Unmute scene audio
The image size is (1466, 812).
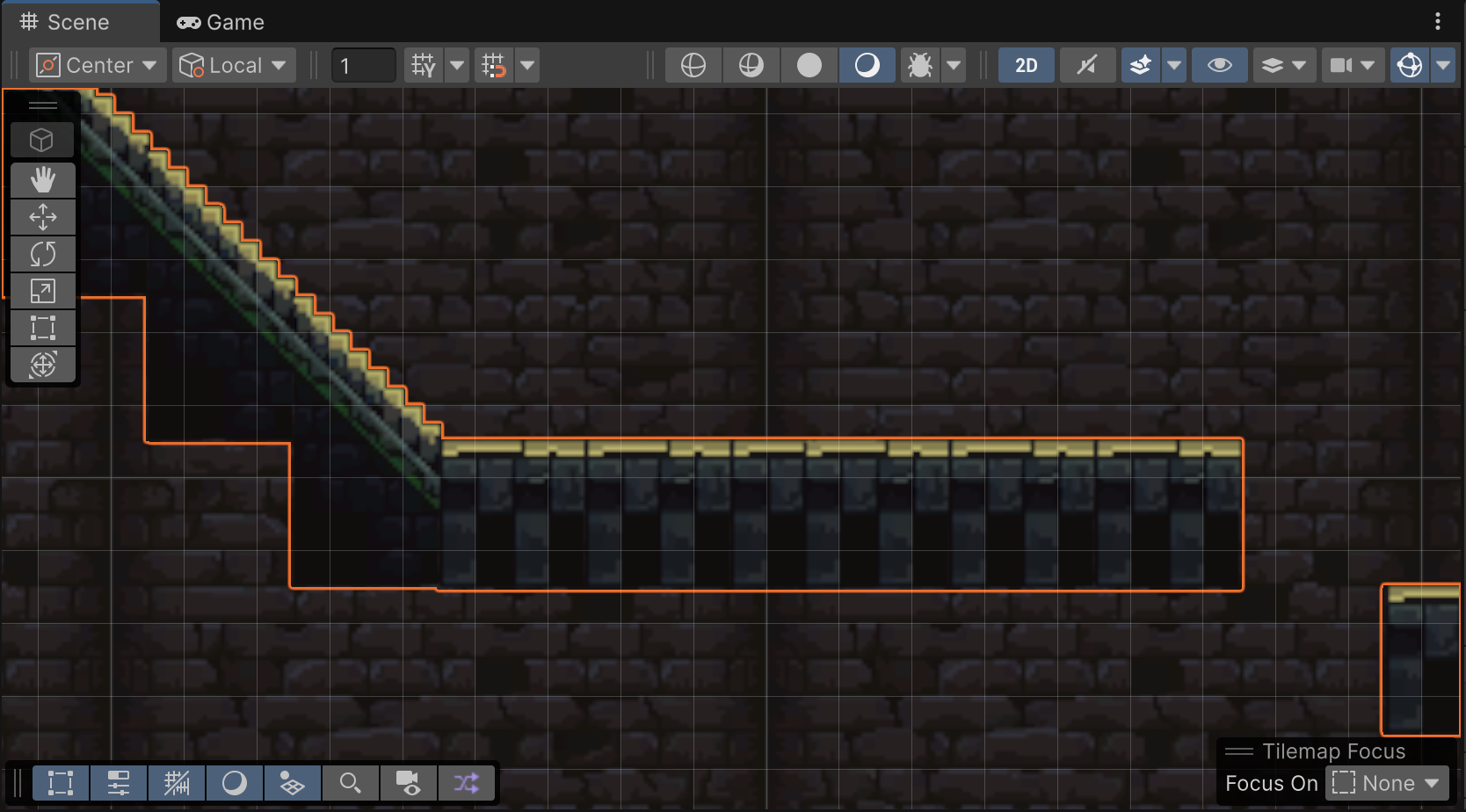coord(1087,64)
